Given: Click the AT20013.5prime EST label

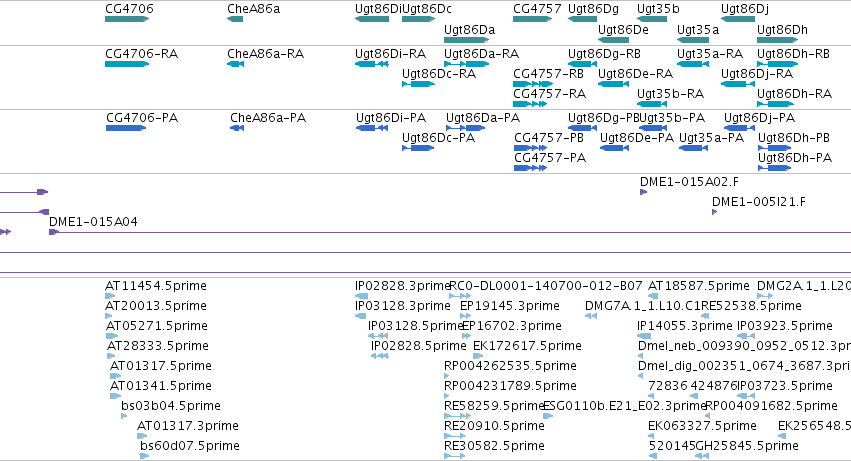Looking at the screenshot, I should point(156,306).
